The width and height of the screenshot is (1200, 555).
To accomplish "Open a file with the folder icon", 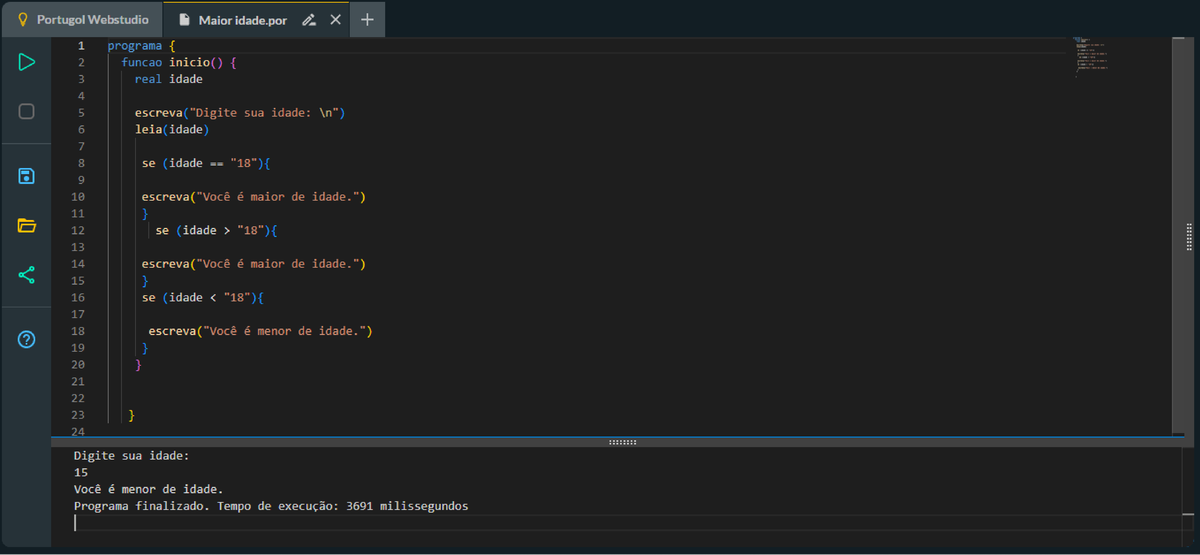I will tap(27, 225).
